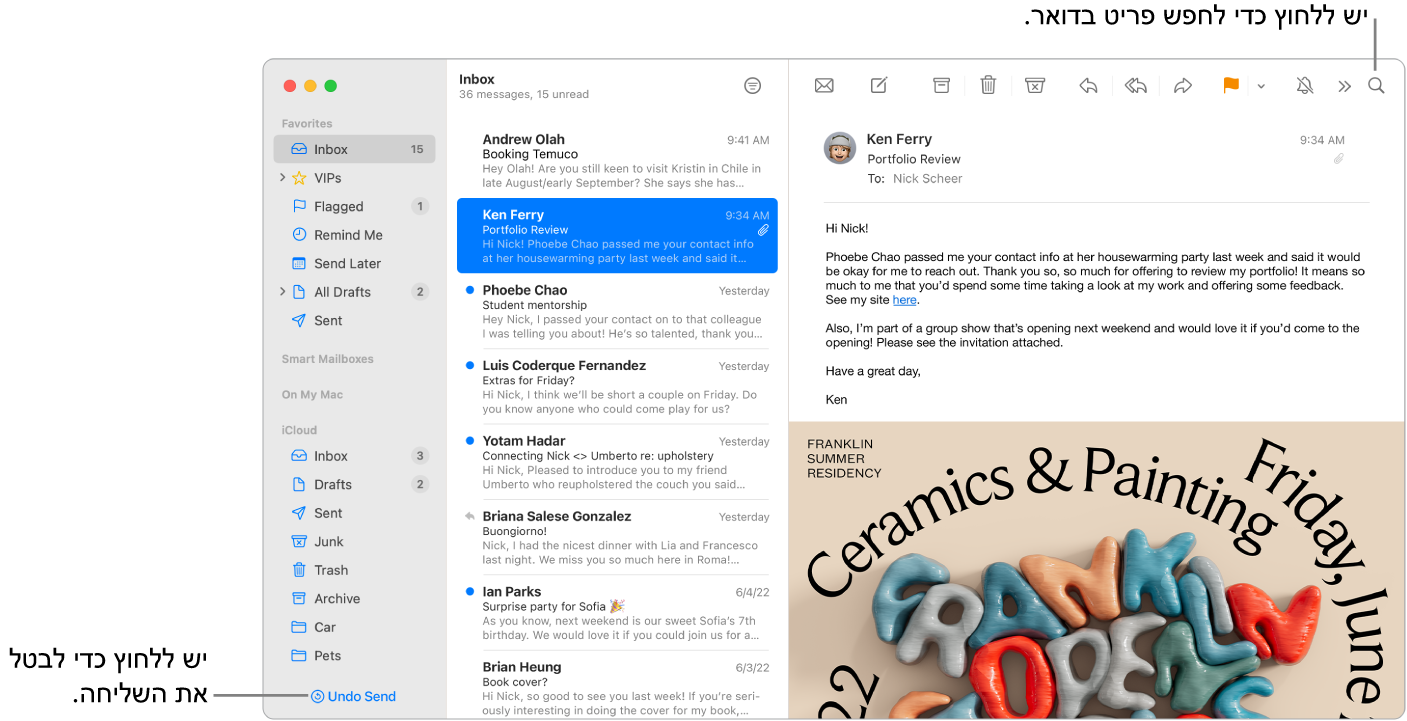This screenshot has height=721, width=1407.
Task: Open the Archive mailbox
Action: [x=354, y=599]
